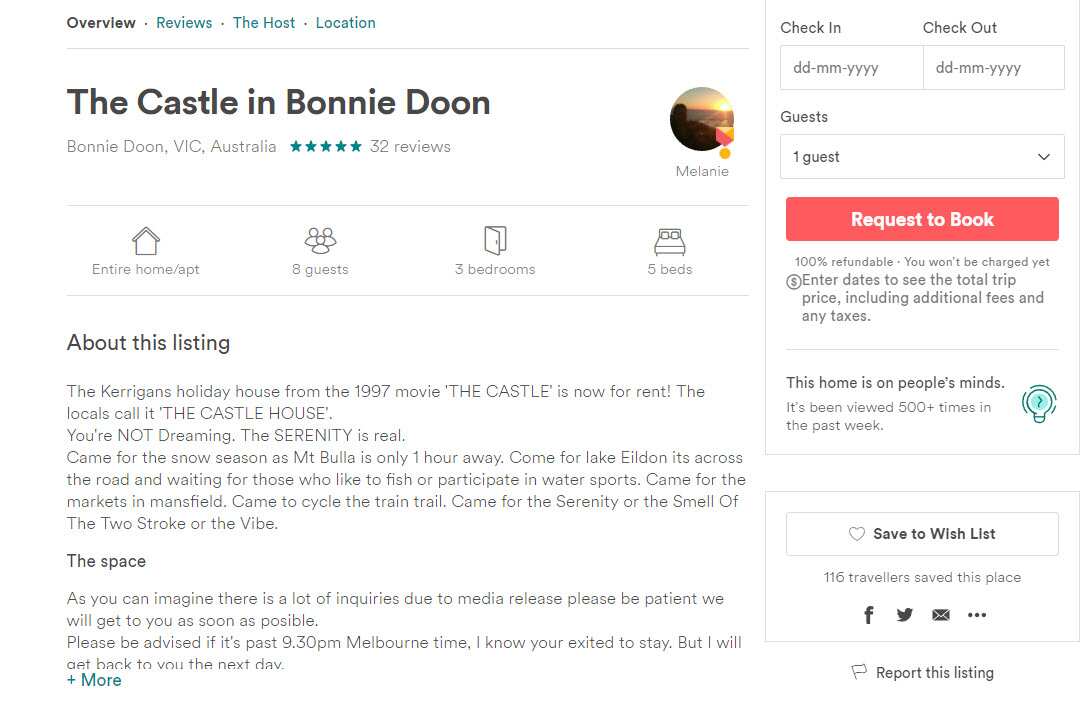Switch to the Reviews section
The width and height of the screenshot is (1090, 714).
184,22
